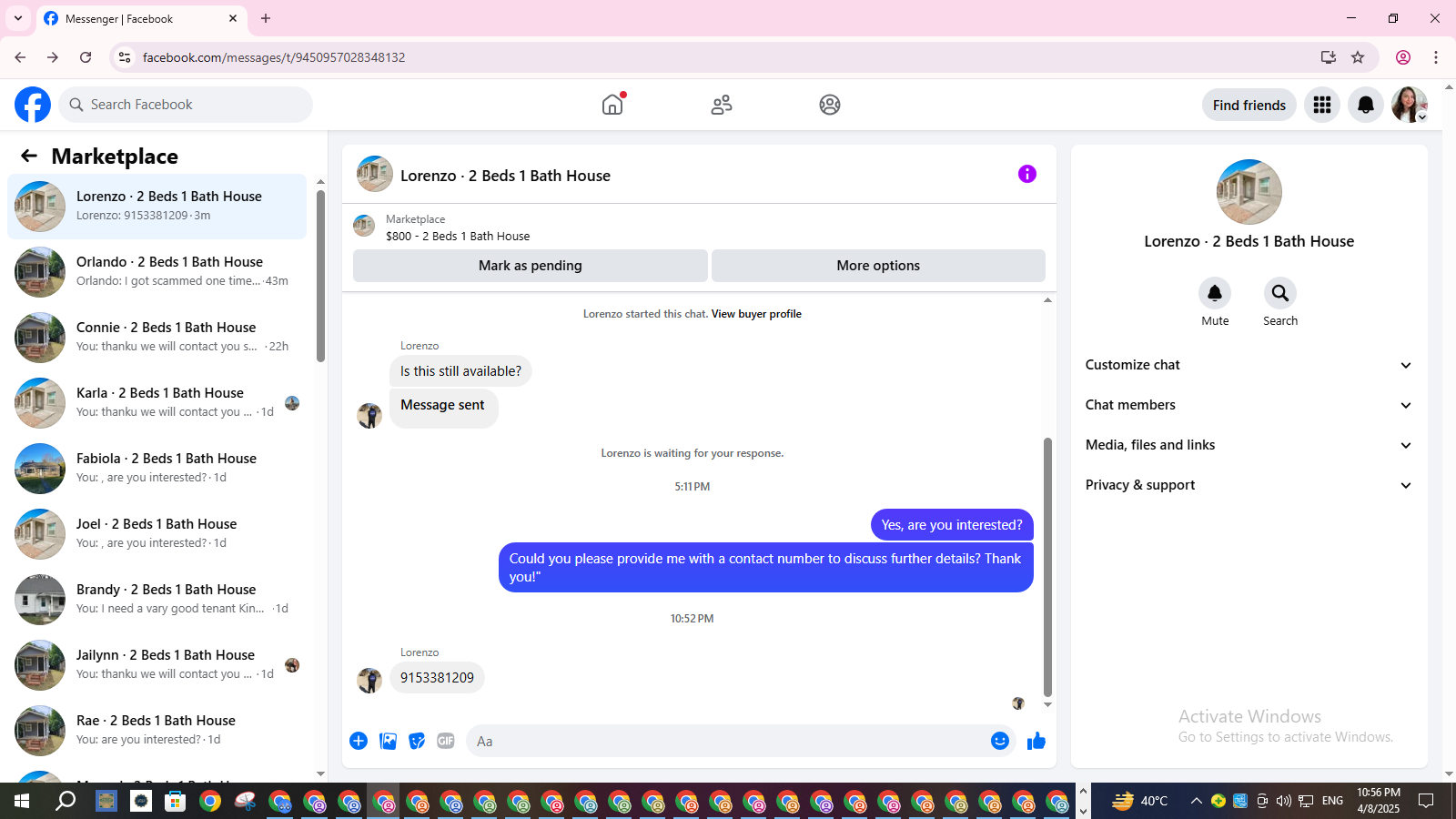Image resolution: width=1456 pixels, height=819 pixels.
Task: Open the Groups icon in top navigation
Action: point(830,105)
